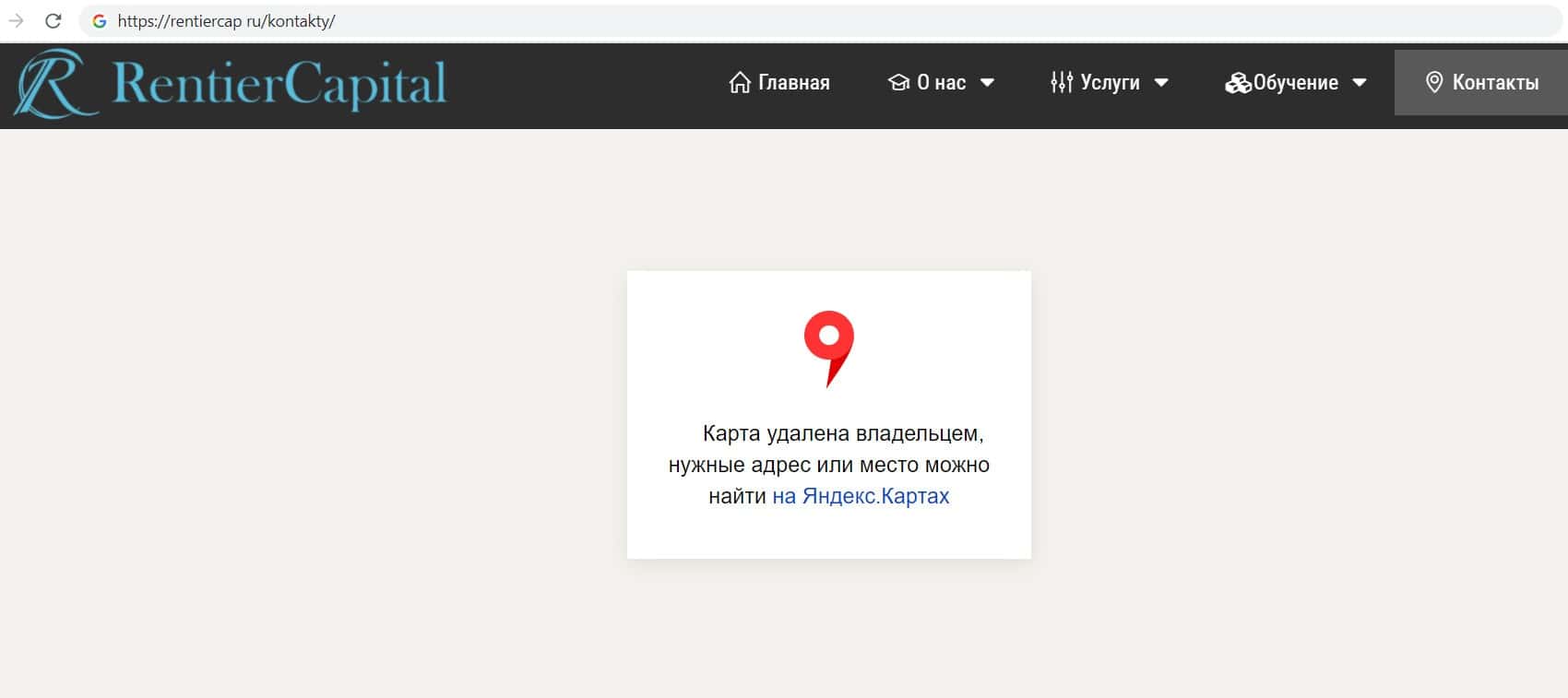Click the house icon beside Главная
Image resolution: width=1568 pixels, height=698 pixels.
740,83
